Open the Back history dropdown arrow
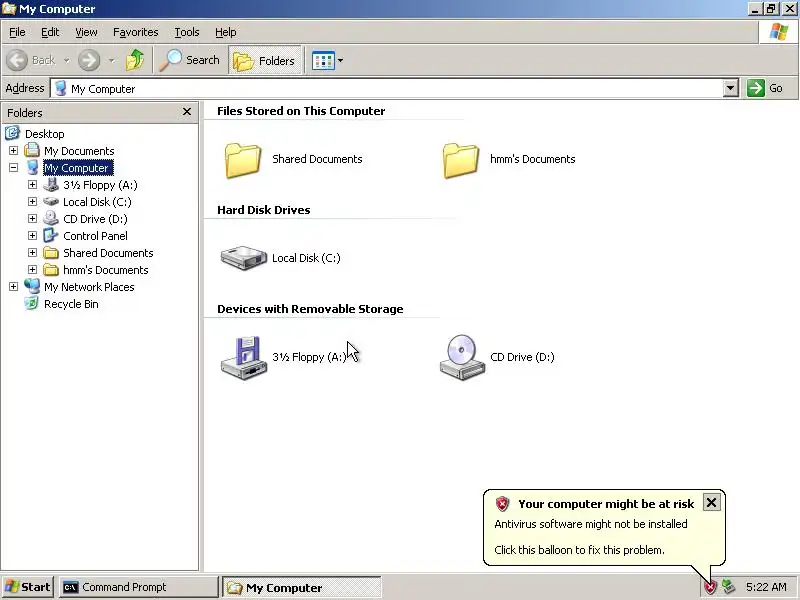This screenshot has height=600, width=800. 67,60
